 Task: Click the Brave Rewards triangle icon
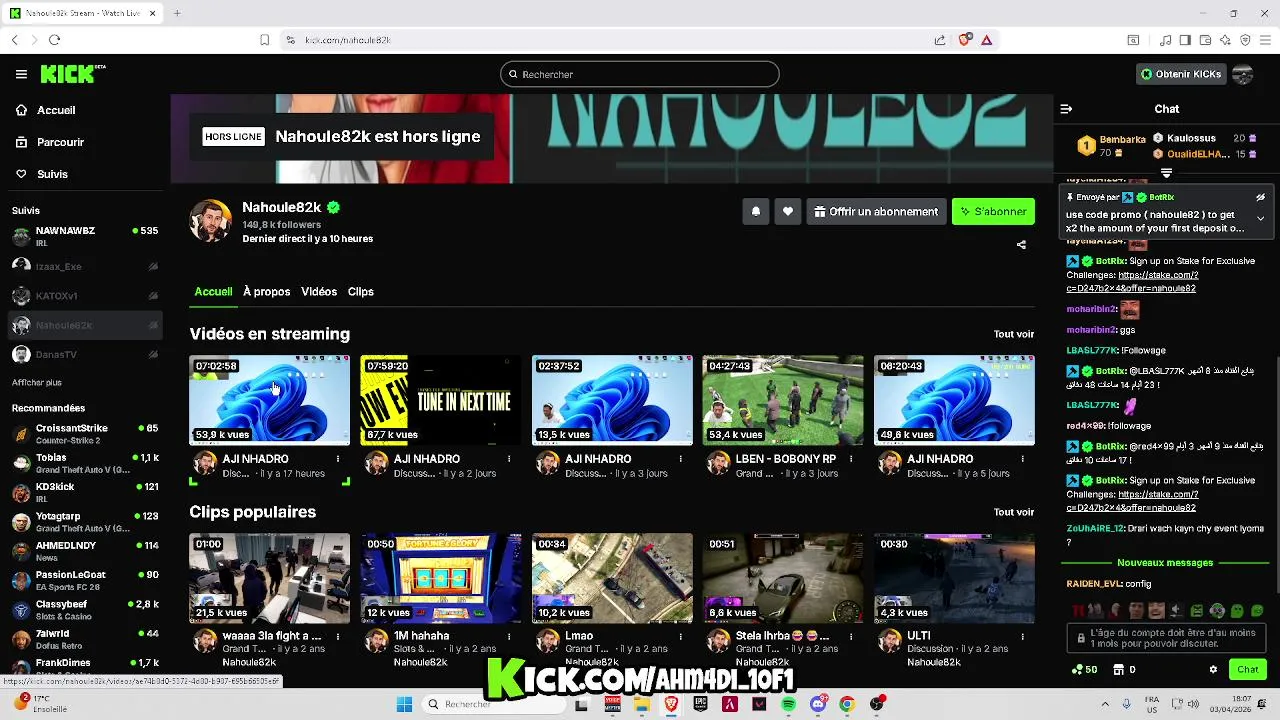click(x=986, y=40)
